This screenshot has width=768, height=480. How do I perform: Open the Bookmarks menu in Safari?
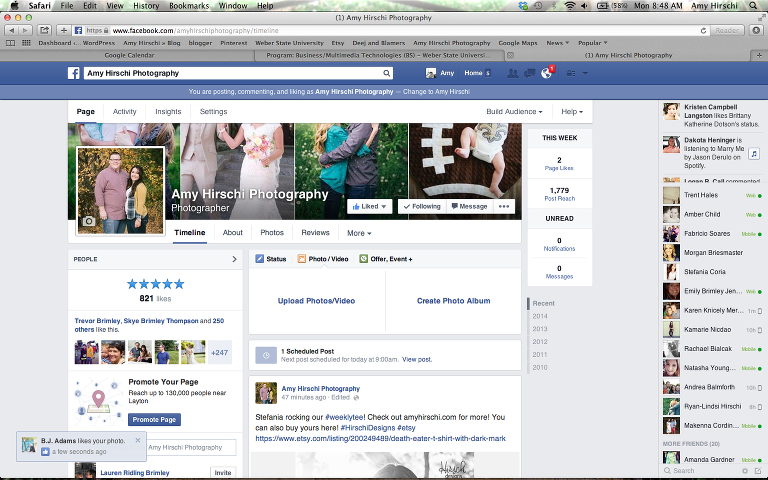(189, 5)
